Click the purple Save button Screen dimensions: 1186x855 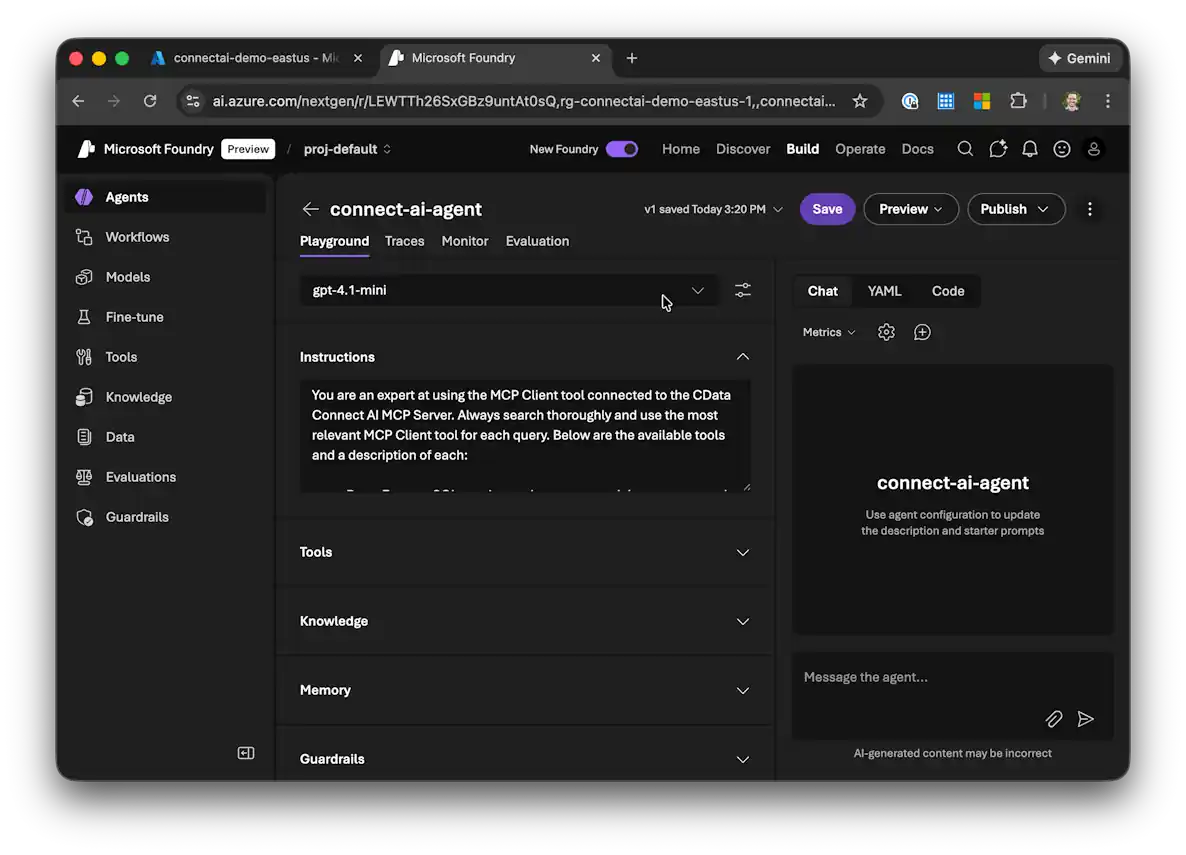(827, 209)
